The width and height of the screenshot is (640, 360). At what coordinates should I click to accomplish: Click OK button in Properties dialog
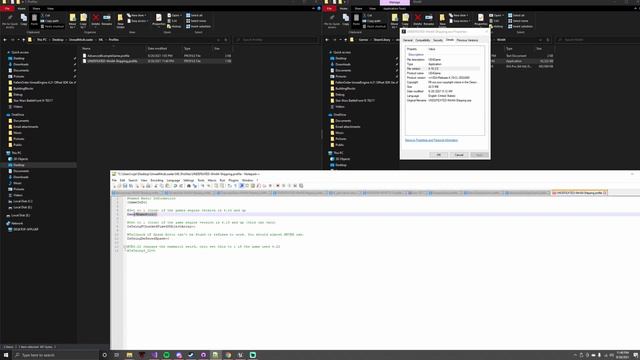tap(438, 155)
